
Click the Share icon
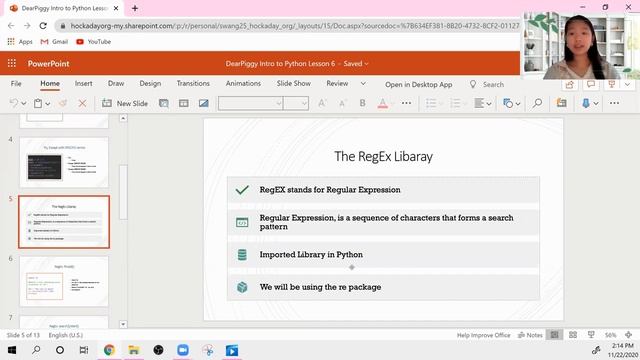(x=569, y=84)
